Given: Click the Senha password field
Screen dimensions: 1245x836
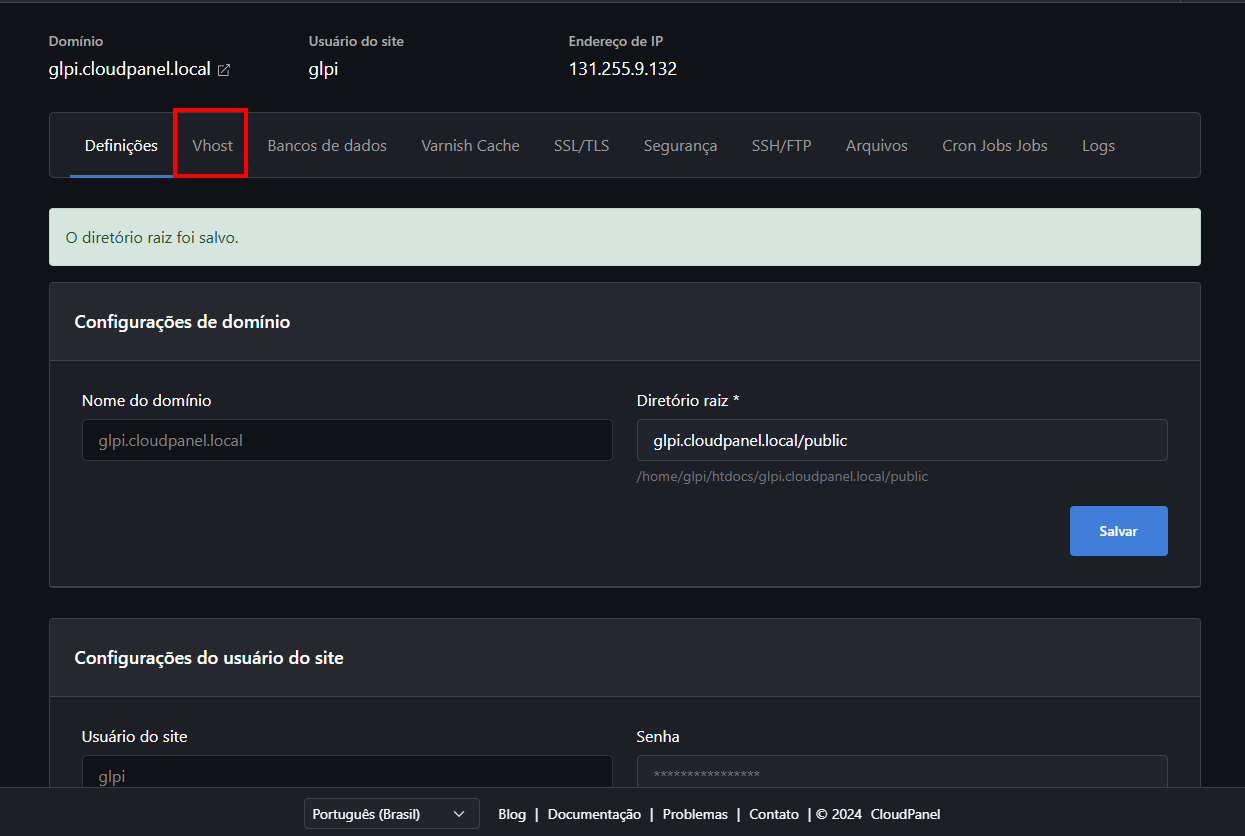Looking at the screenshot, I should [x=901, y=772].
